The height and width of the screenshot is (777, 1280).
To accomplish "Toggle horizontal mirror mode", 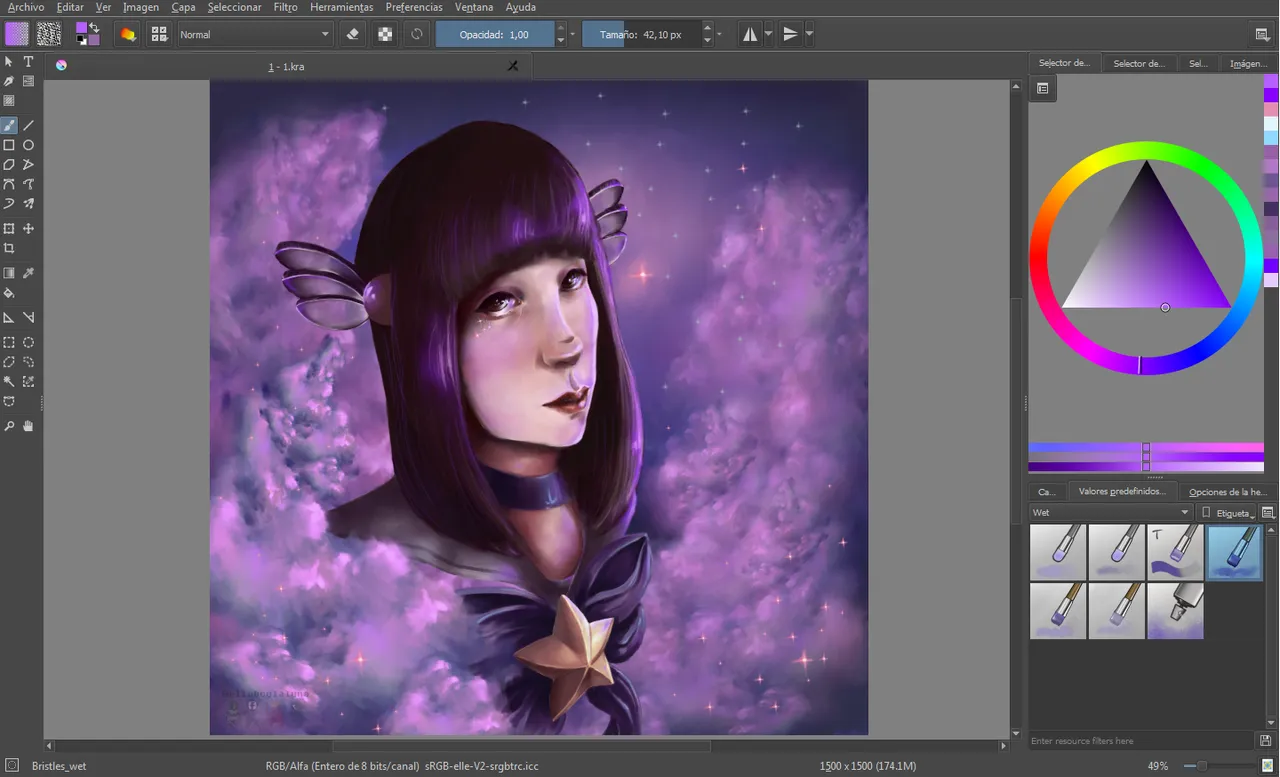I will 750,34.
